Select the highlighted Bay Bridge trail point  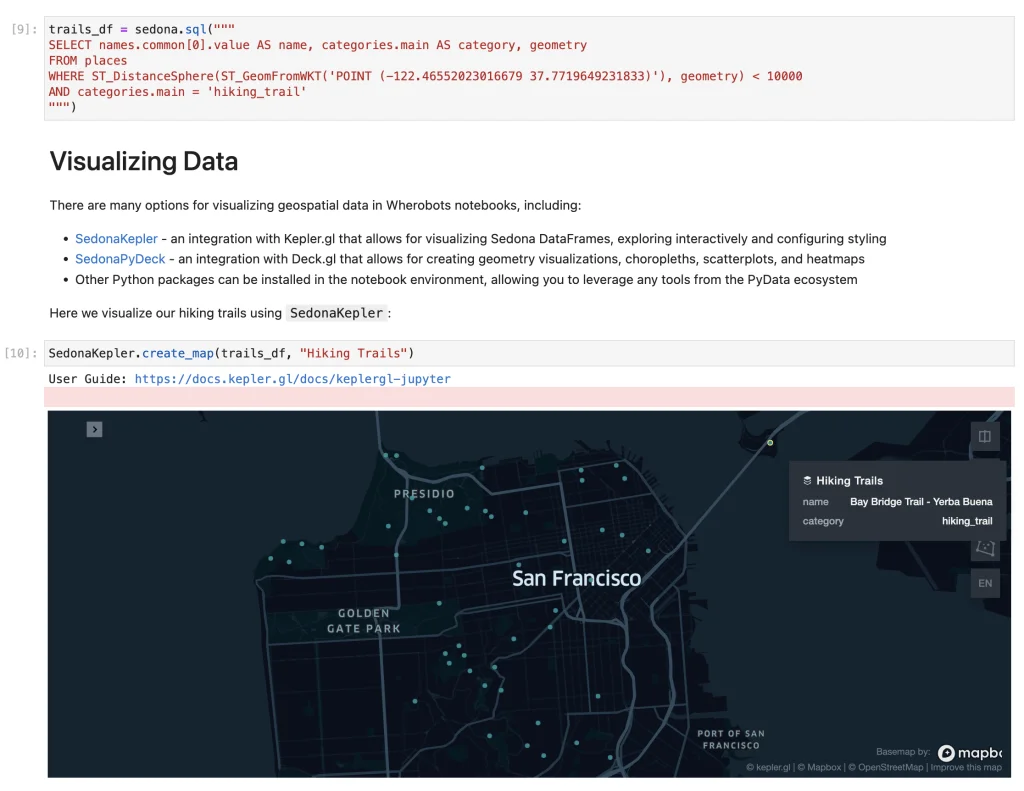click(770, 443)
